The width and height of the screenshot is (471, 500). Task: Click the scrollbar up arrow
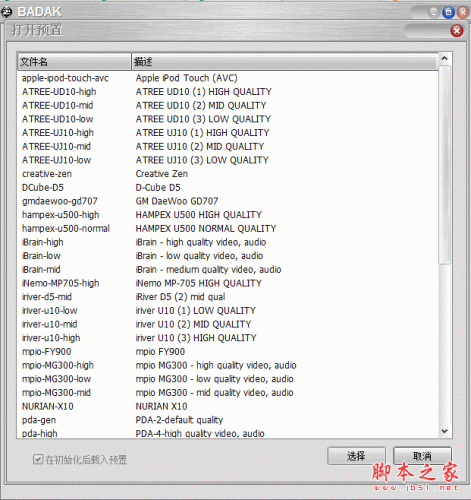click(x=444, y=59)
